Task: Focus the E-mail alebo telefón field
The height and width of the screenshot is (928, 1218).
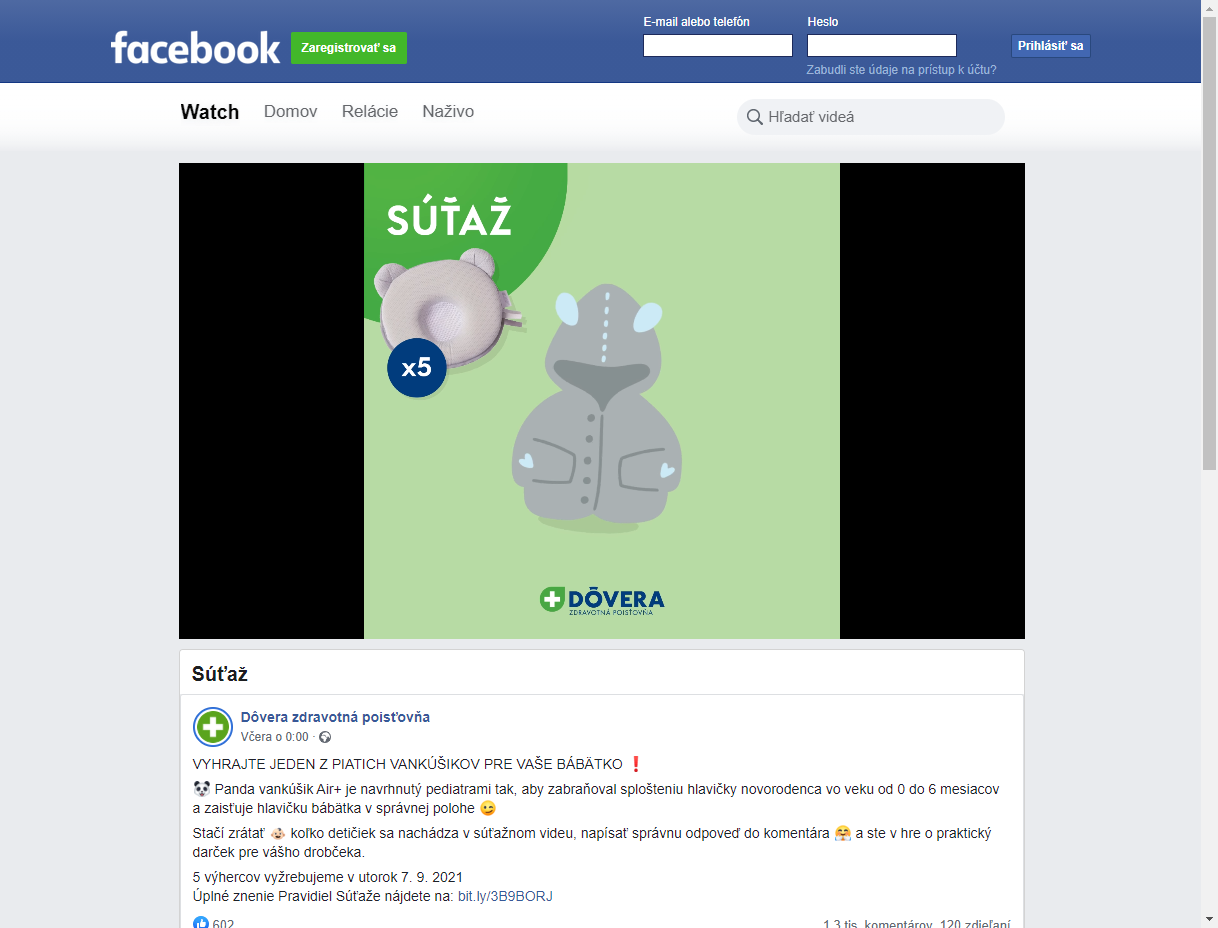Action: 718,46
